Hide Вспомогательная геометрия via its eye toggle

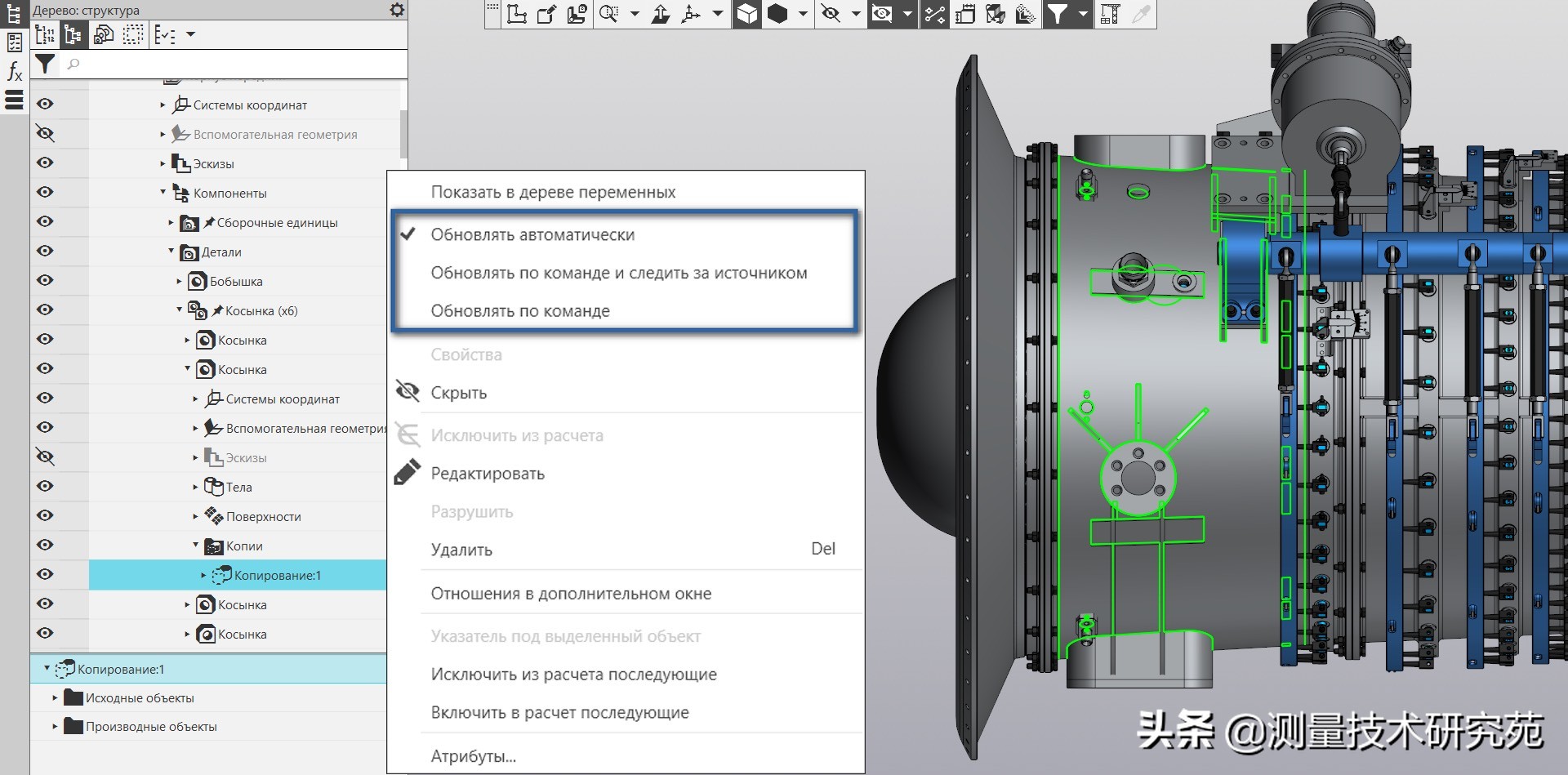[46, 133]
